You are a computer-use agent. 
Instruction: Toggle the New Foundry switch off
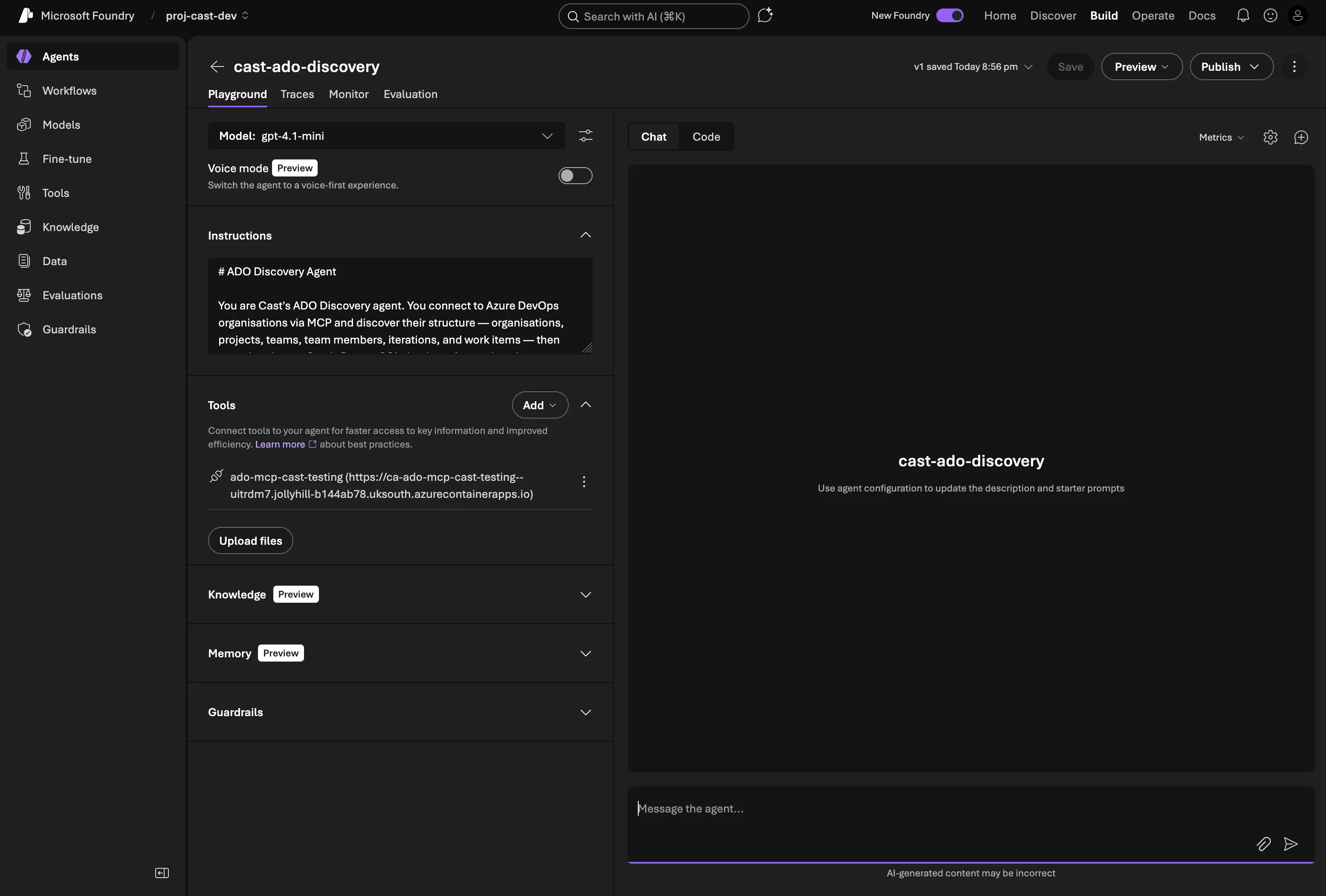click(x=950, y=15)
